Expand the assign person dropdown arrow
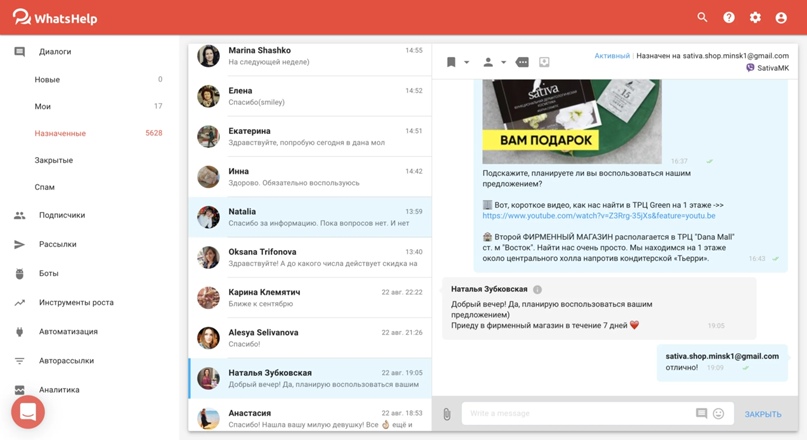The width and height of the screenshot is (807, 440). pos(503,63)
